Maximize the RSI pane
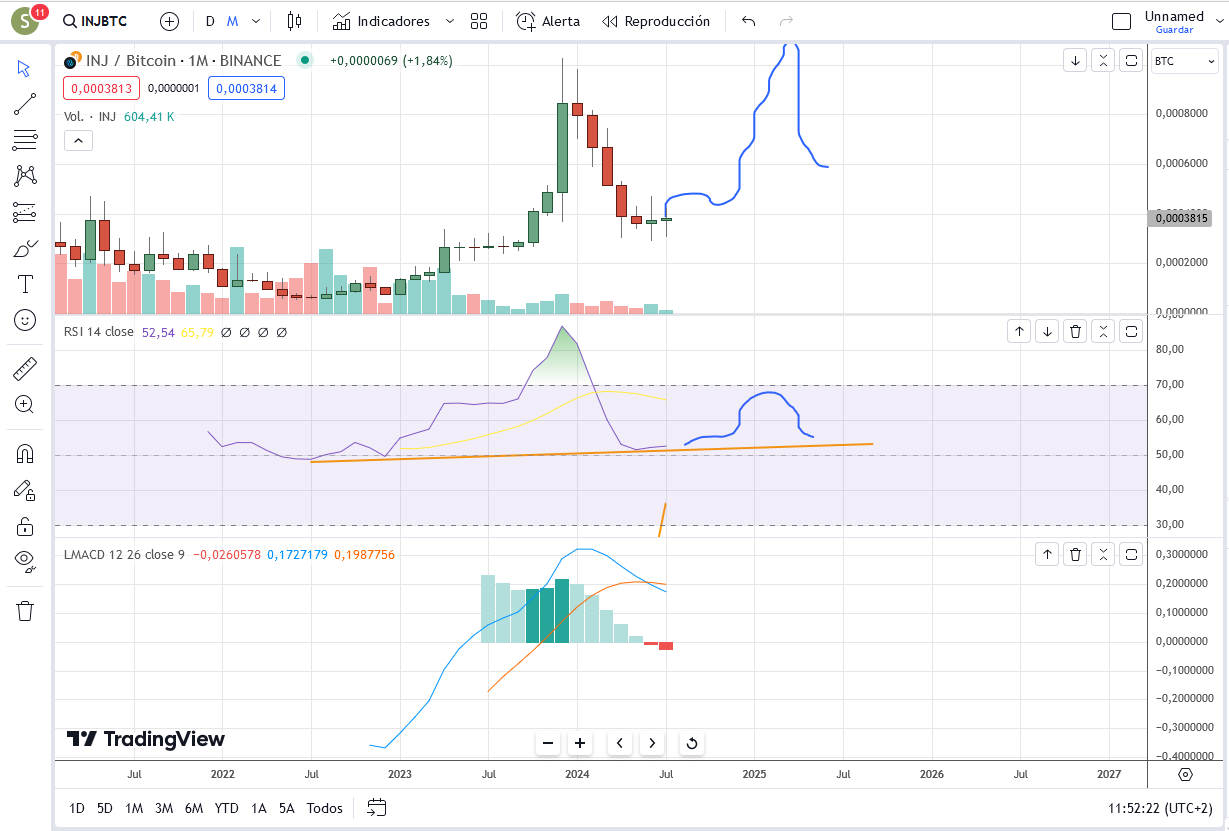Image resolution: width=1229 pixels, height=831 pixels. pos(1131,331)
